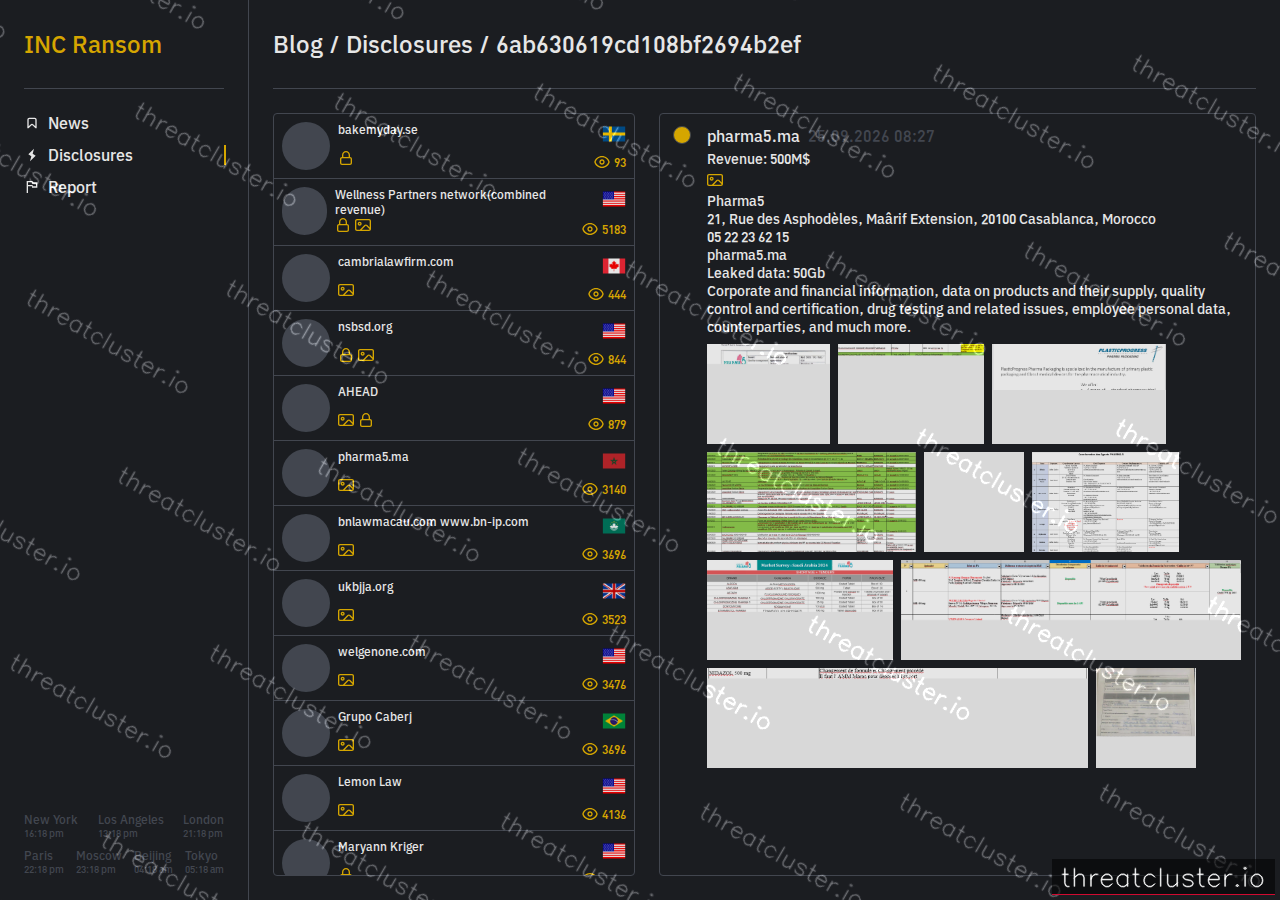
Task: Open the Pharma5 logo document thumbnail
Action: click(768, 394)
